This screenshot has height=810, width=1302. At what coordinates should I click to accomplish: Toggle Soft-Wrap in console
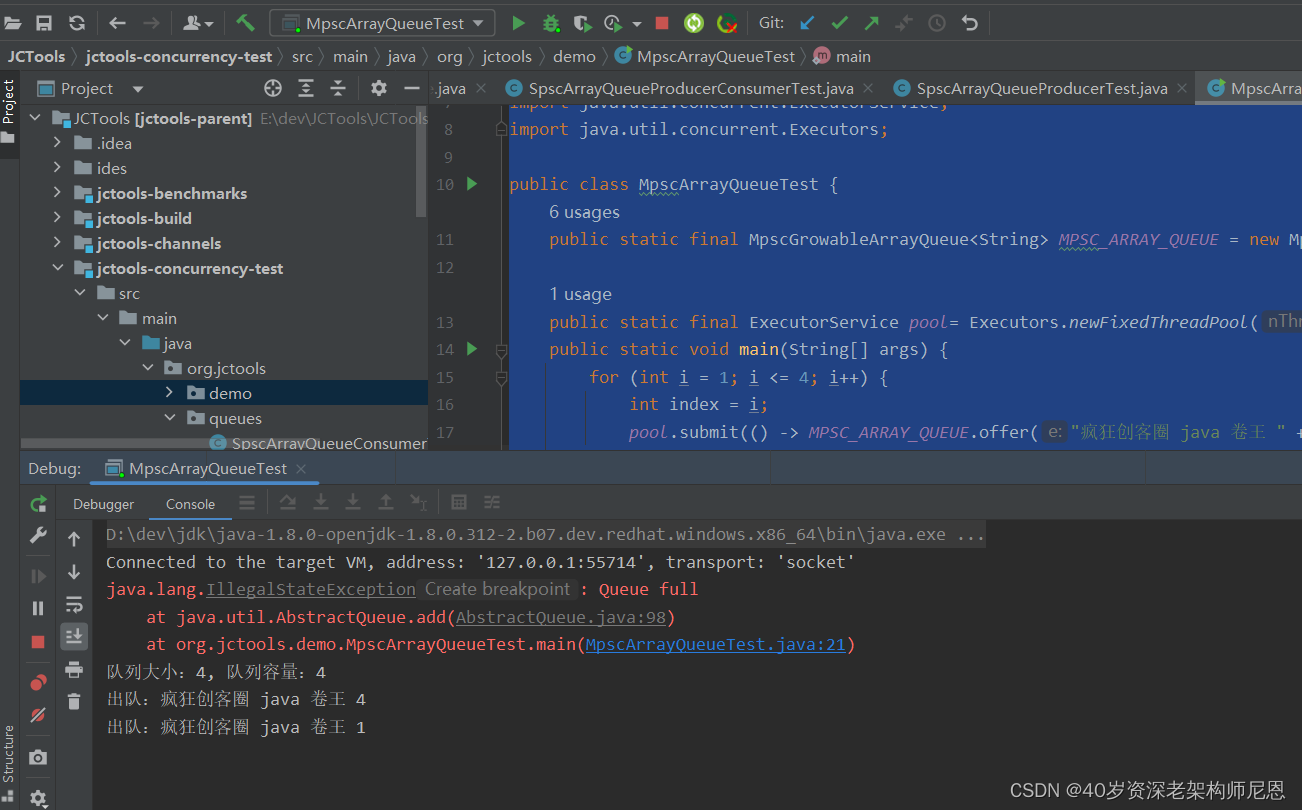click(74, 604)
